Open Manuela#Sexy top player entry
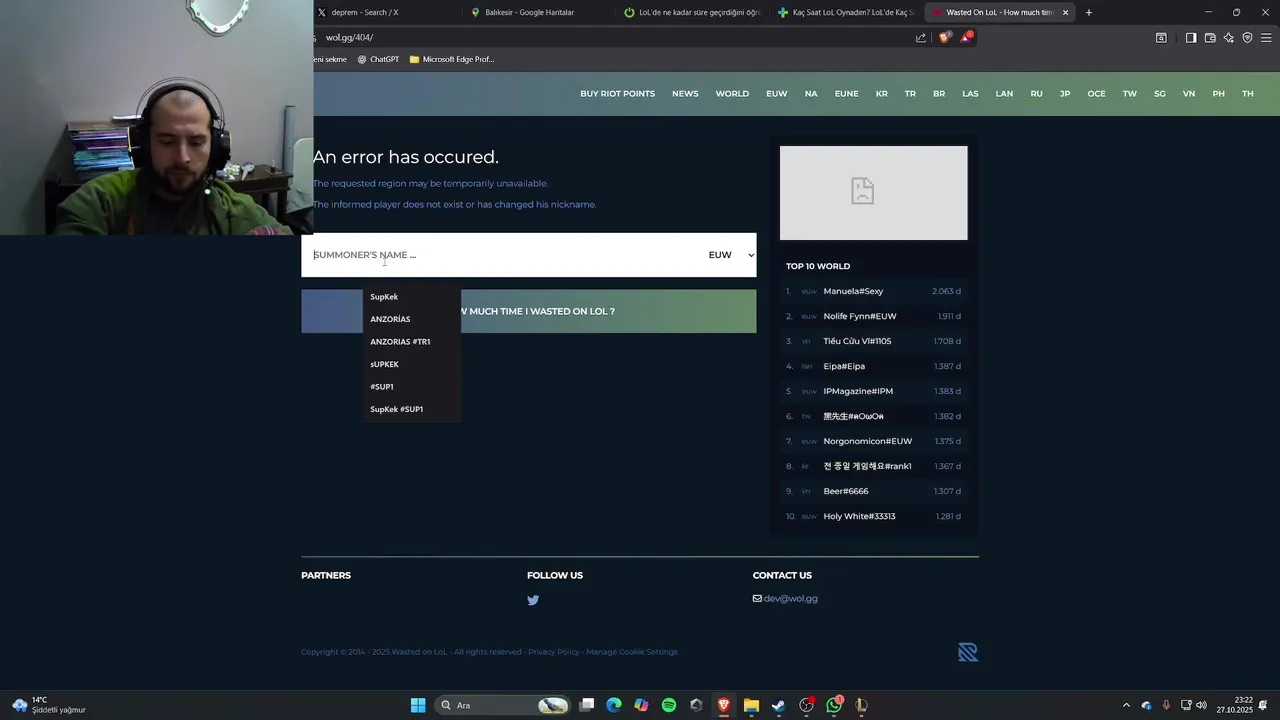 853,291
